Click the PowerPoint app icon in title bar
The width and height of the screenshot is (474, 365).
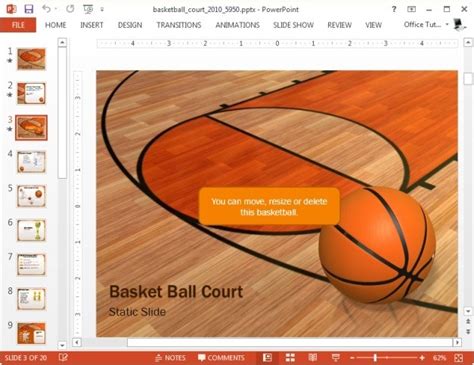(x=11, y=9)
